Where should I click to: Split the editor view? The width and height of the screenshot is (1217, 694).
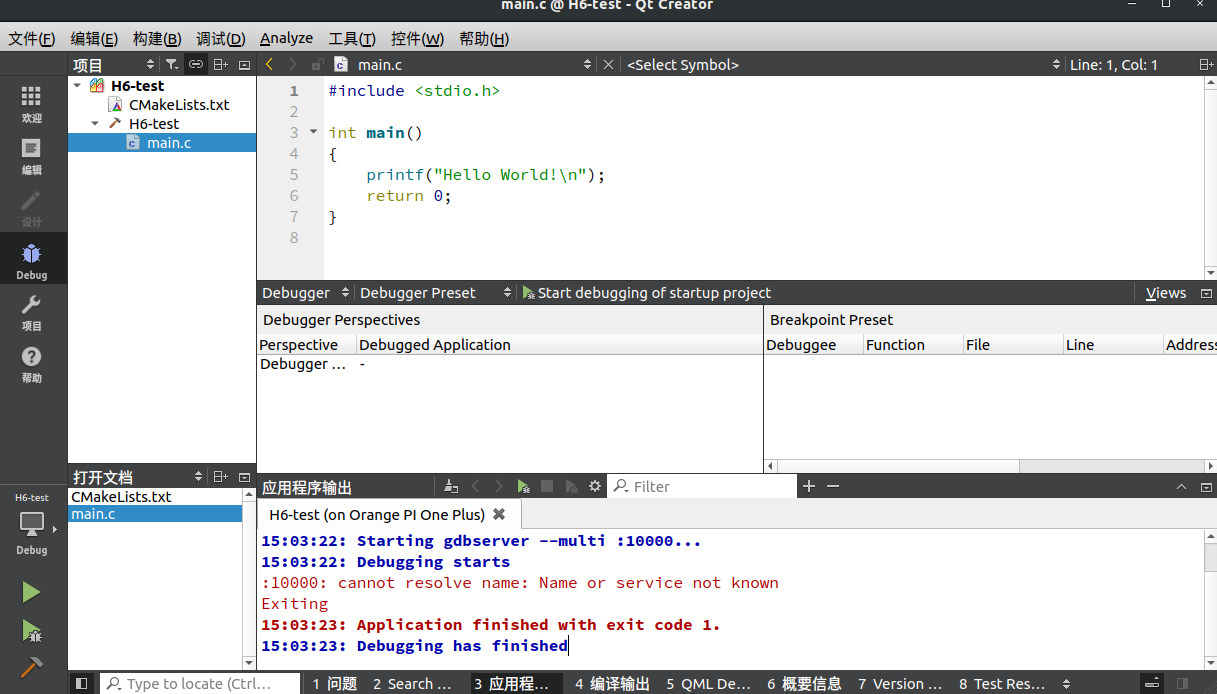point(1205,64)
